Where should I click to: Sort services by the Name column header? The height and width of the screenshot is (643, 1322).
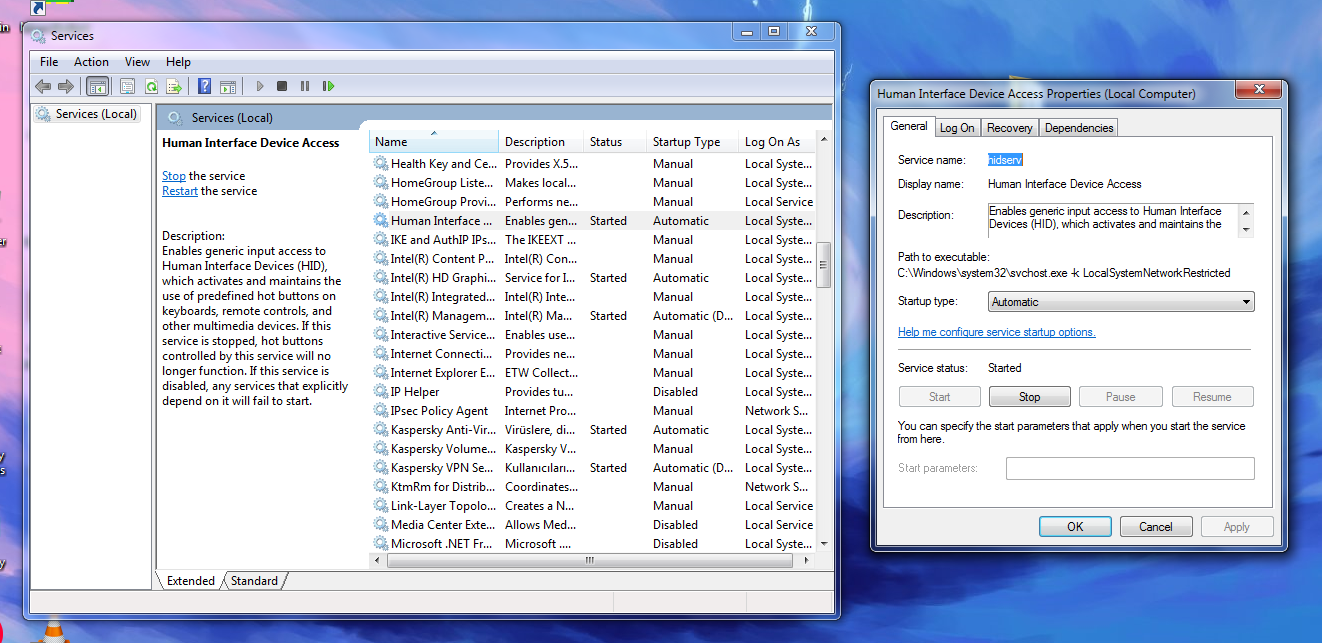click(x=433, y=141)
